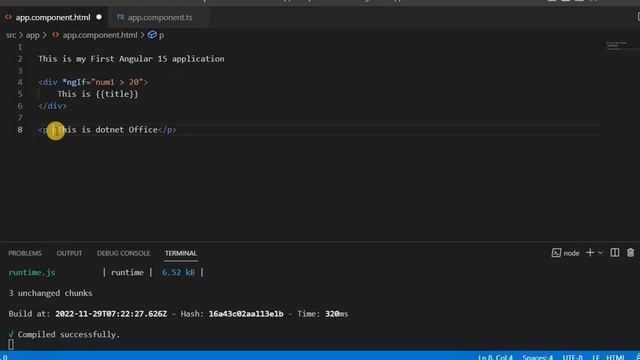Open the app.component.ts editor tab

[x=160, y=18]
